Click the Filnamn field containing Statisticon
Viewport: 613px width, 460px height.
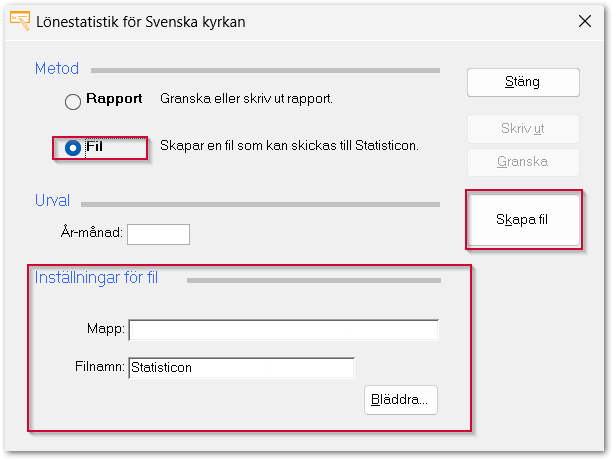tap(242, 368)
